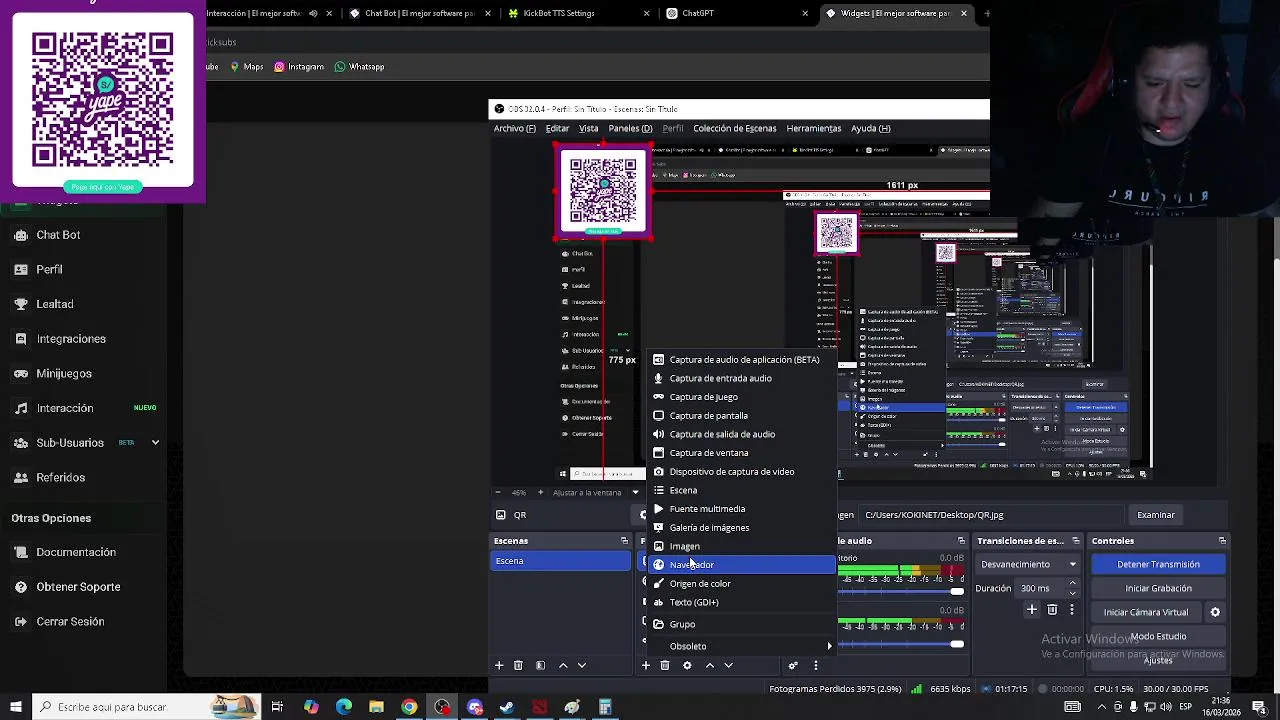Open the Herramientas menu in OBS
Screen dimensions: 1280x720
pyautogui.click(x=813, y=128)
